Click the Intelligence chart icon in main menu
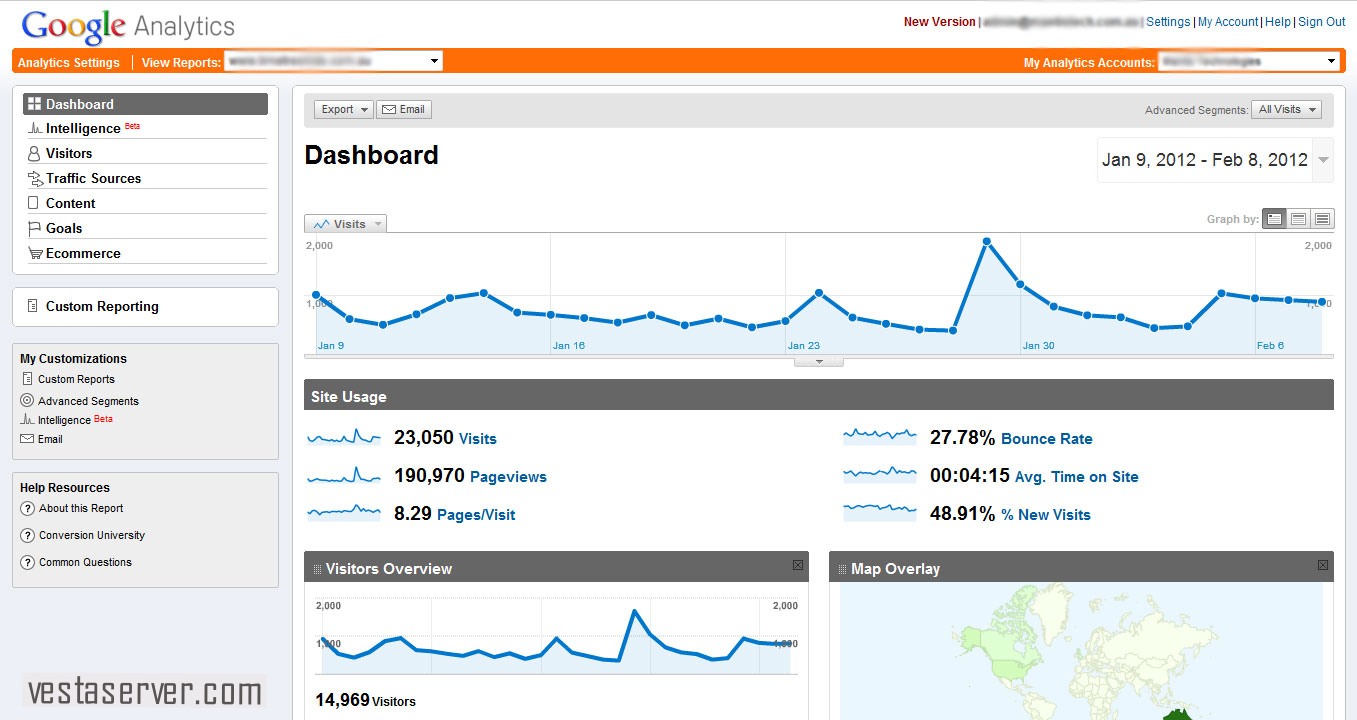 (x=35, y=128)
